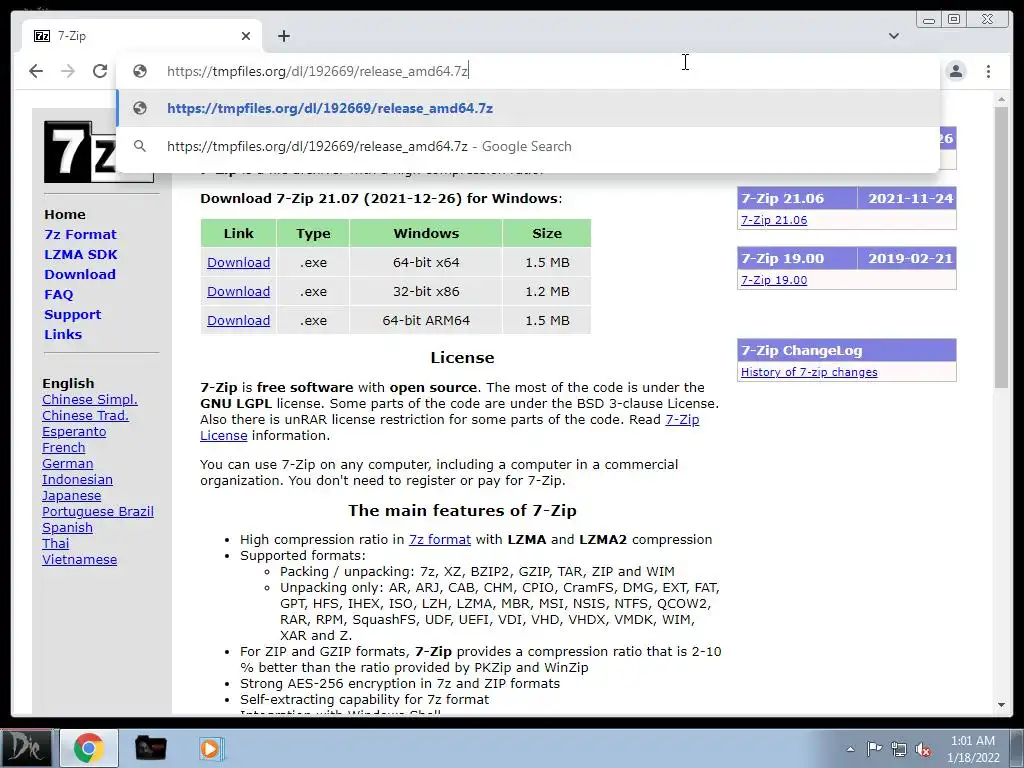Click the '1.2 MB' size cell

tap(547, 291)
